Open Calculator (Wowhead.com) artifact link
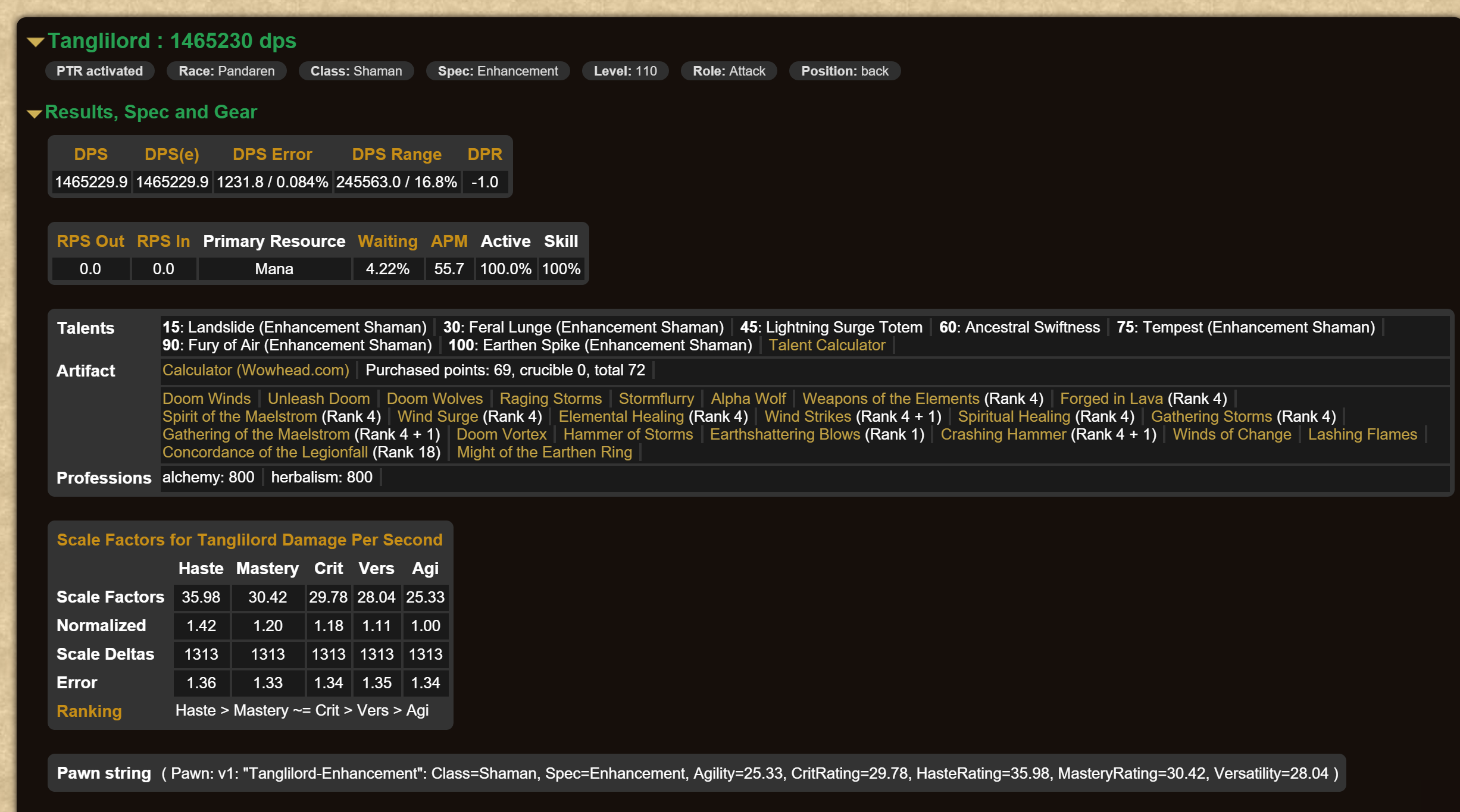 (x=255, y=370)
